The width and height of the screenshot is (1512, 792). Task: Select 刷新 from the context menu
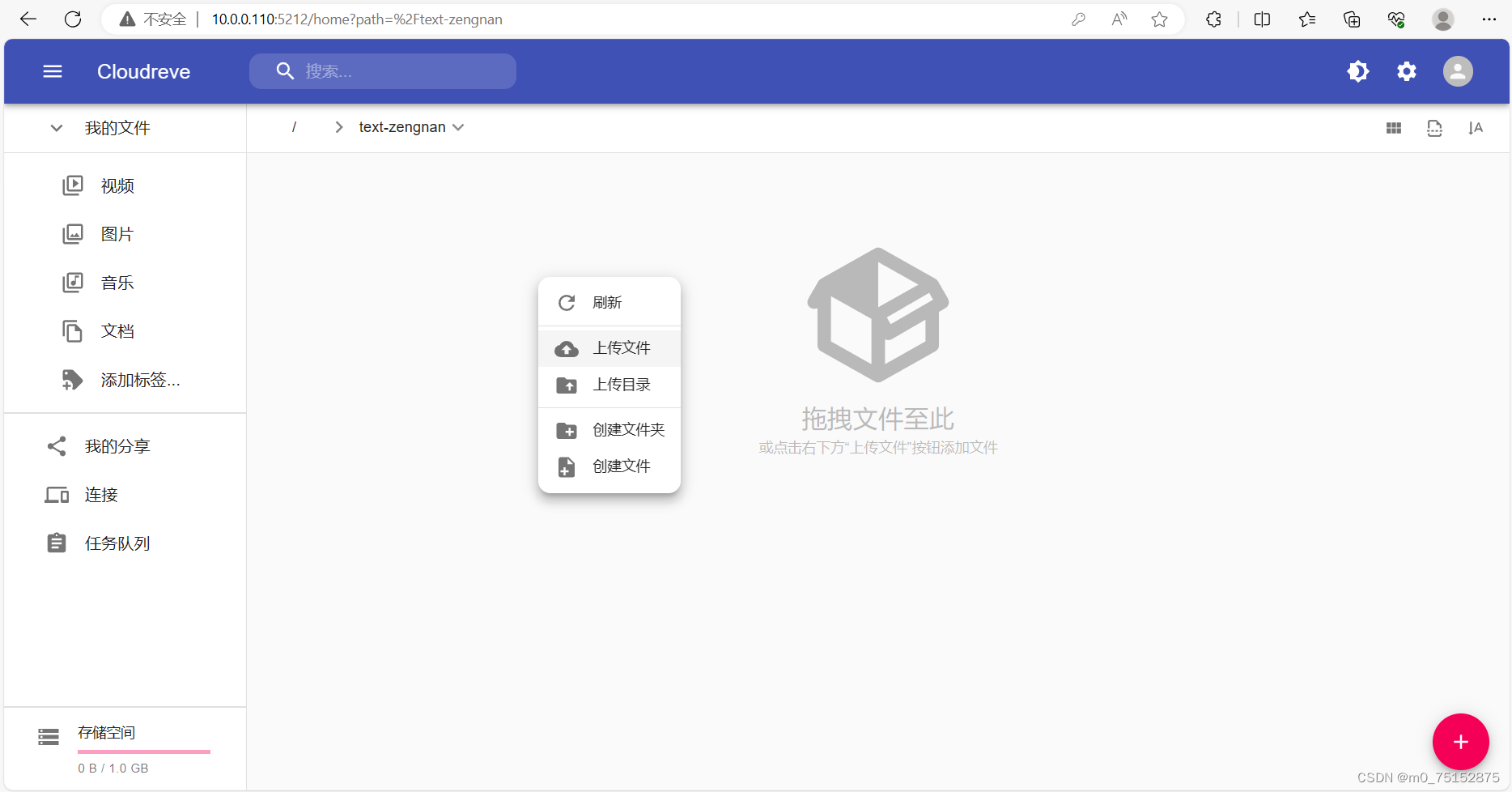tap(608, 302)
